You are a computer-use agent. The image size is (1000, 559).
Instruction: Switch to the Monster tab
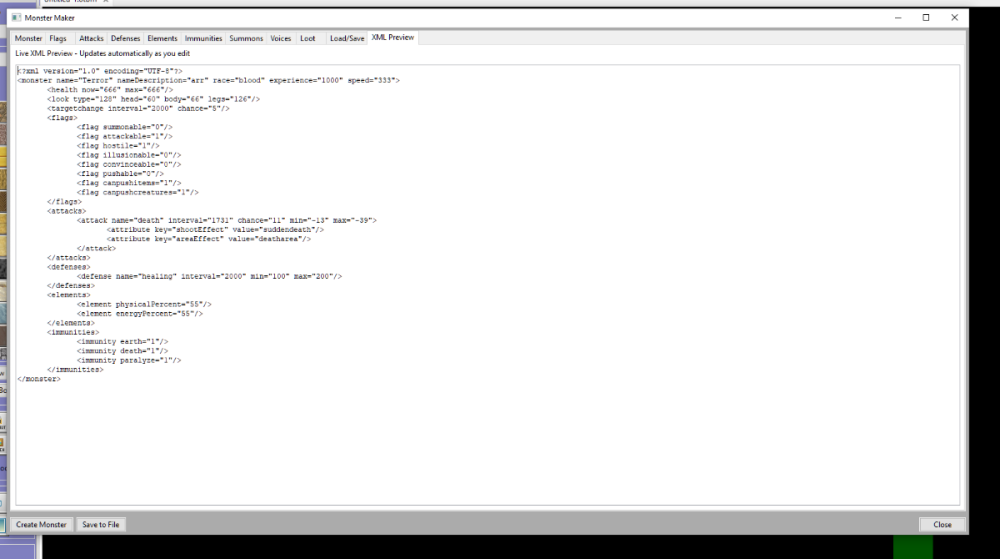point(28,38)
